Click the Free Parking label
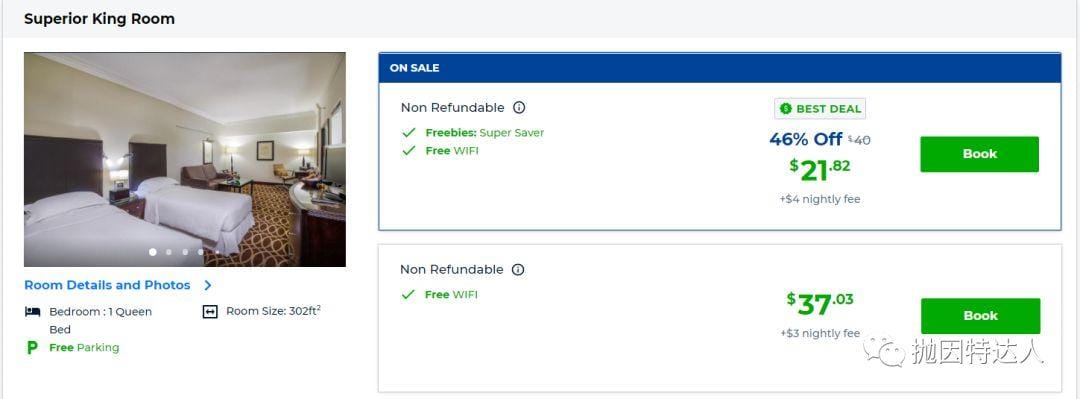Screen dimensions: 1080x399 coord(84,348)
